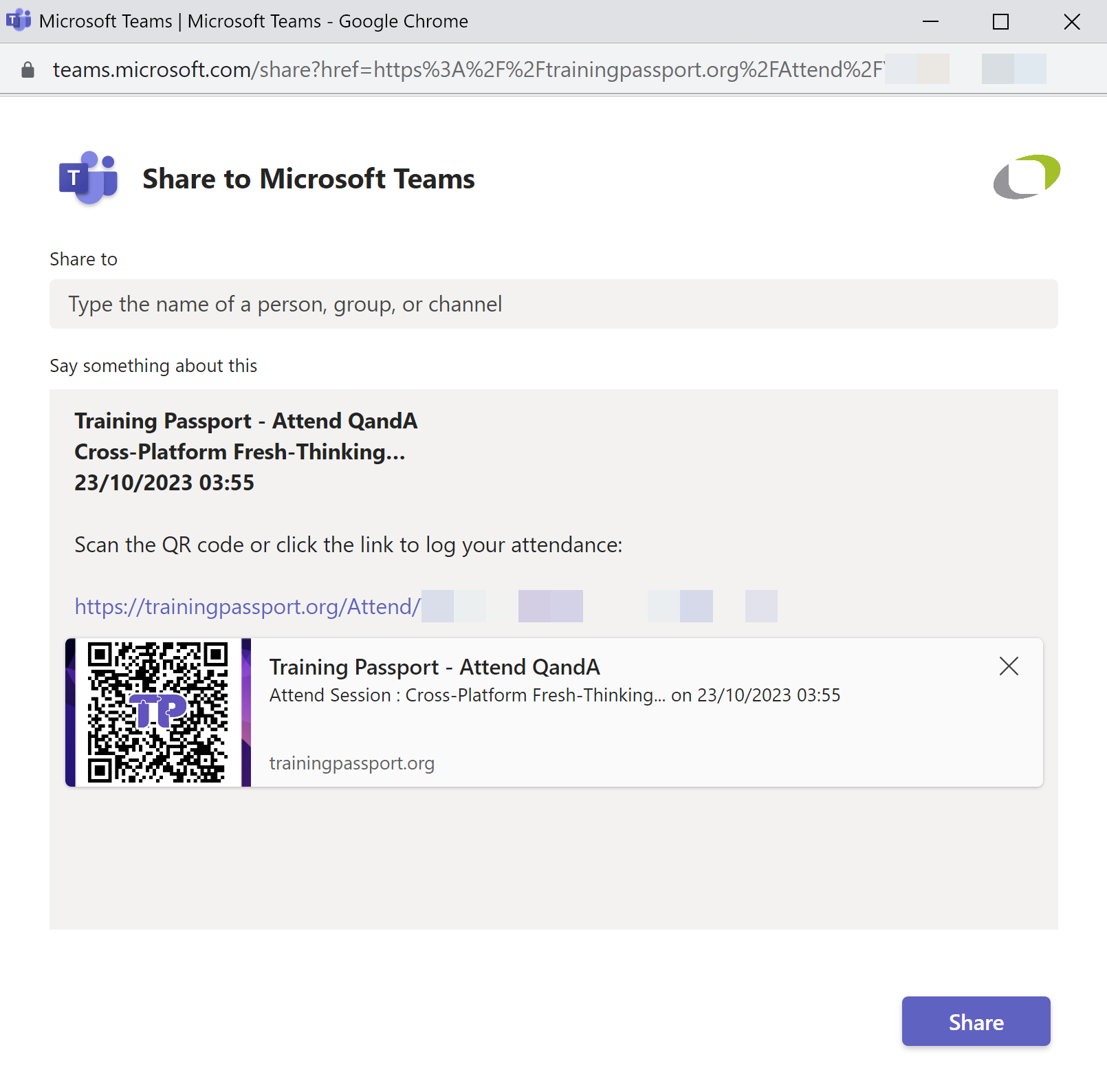Click the lock icon in address bar
This screenshot has height=1092, width=1107.
click(x=28, y=69)
